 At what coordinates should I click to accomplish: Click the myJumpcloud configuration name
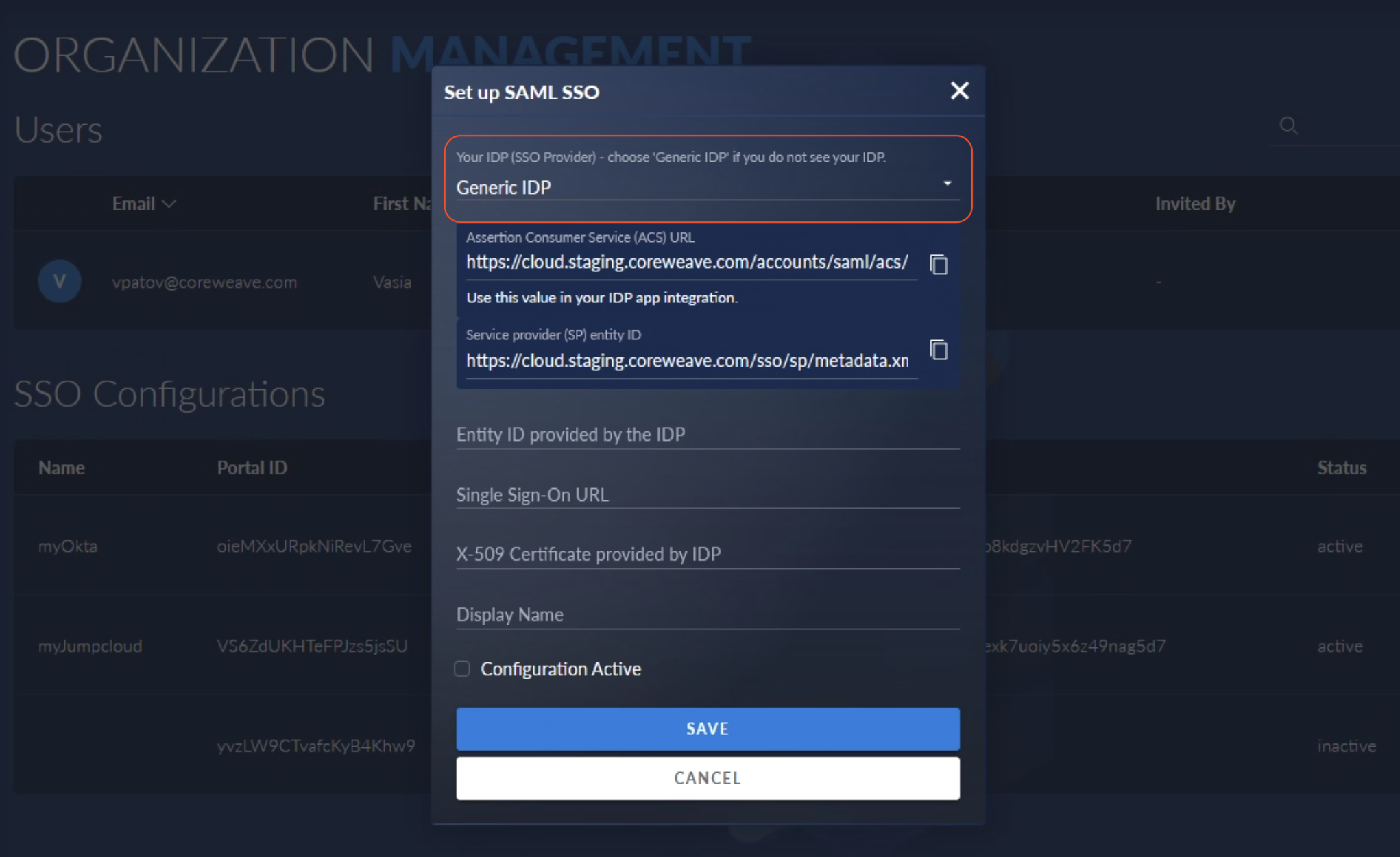click(90, 646)
